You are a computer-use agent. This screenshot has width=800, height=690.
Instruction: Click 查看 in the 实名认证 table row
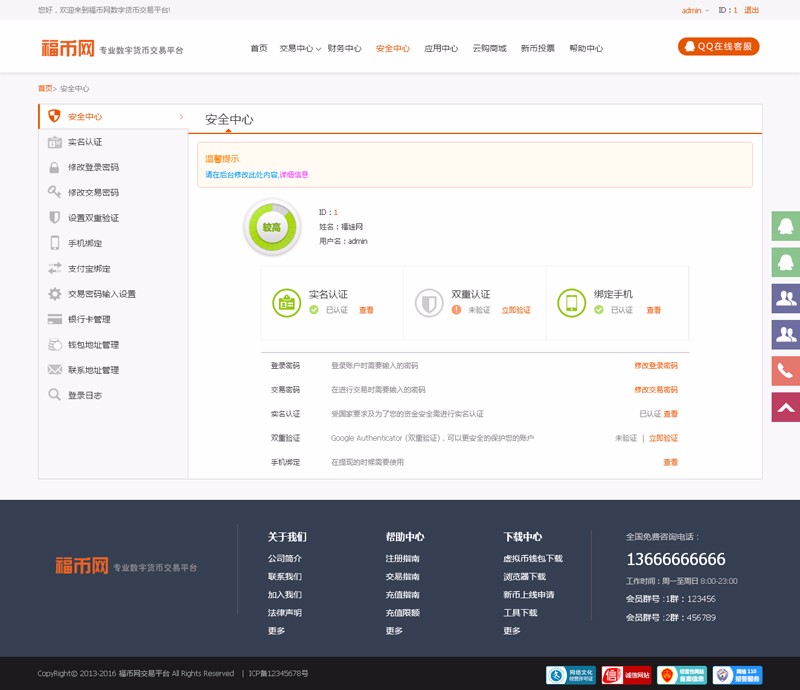pos(671,413)
